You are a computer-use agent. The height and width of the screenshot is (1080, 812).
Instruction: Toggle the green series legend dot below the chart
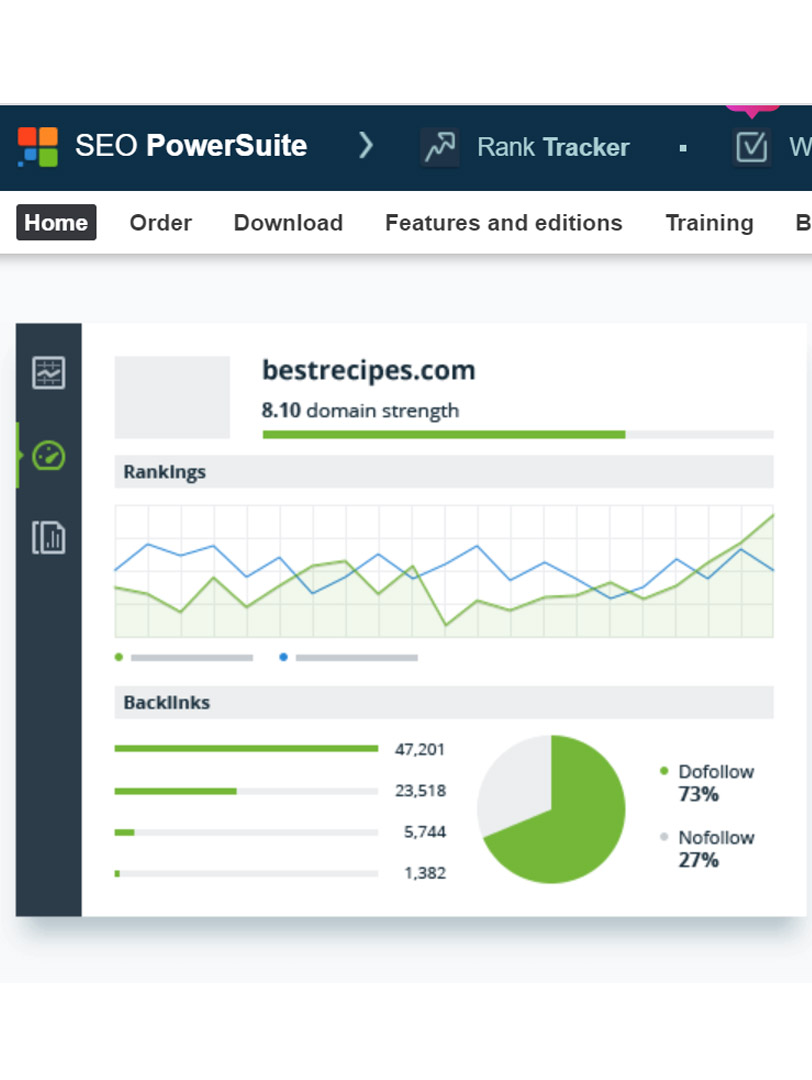pyautogui.click(x=119, y=657)
